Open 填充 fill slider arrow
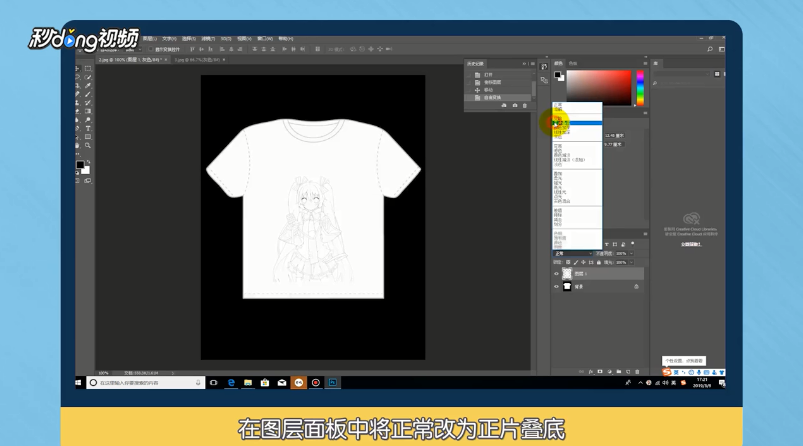 point(631,262)
